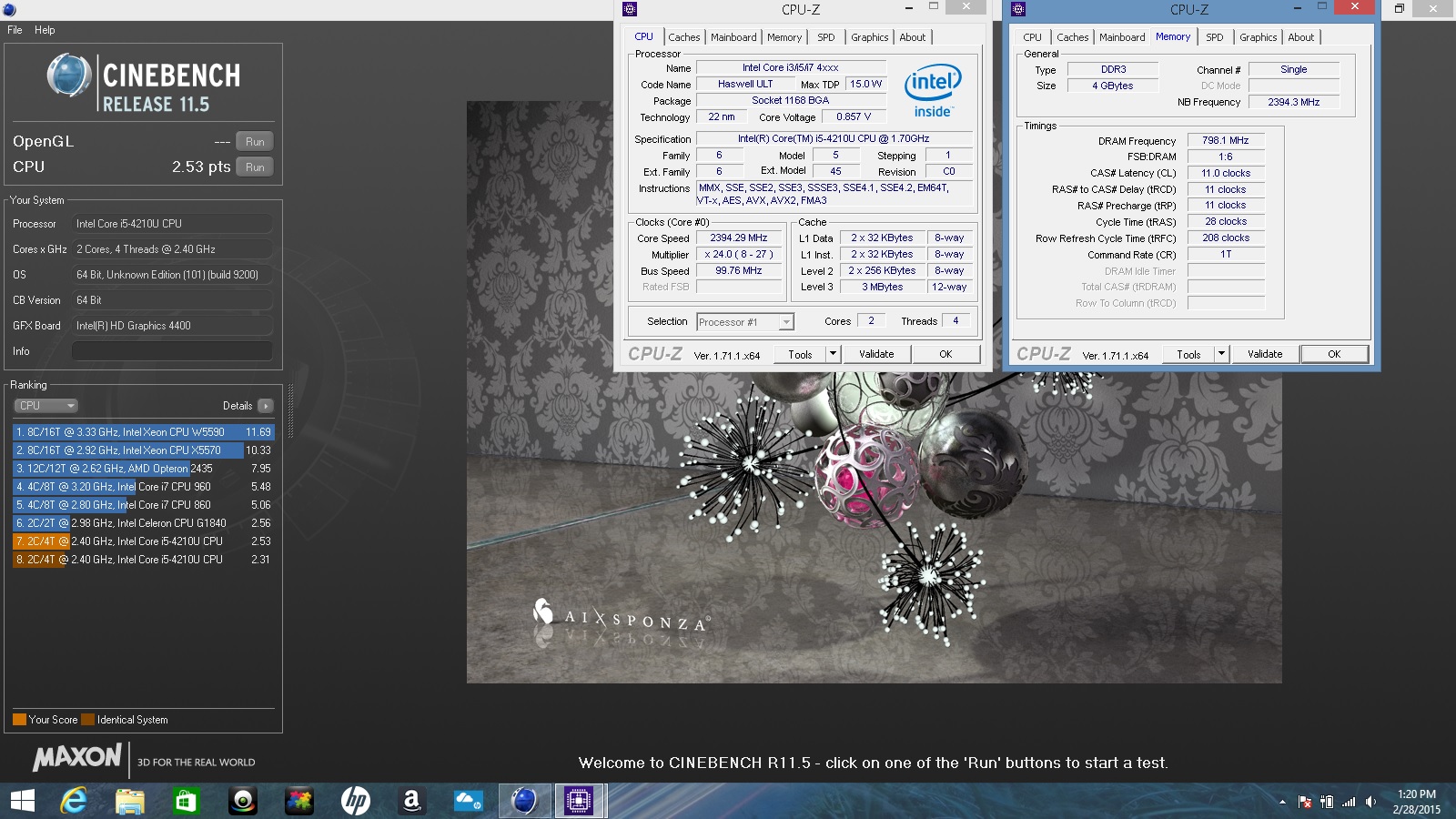The height and width of the screenshot is (819, 1456).
Task: Expand the Tools dropdown arrow in left CPU-Z
Action: coord(833,354)
